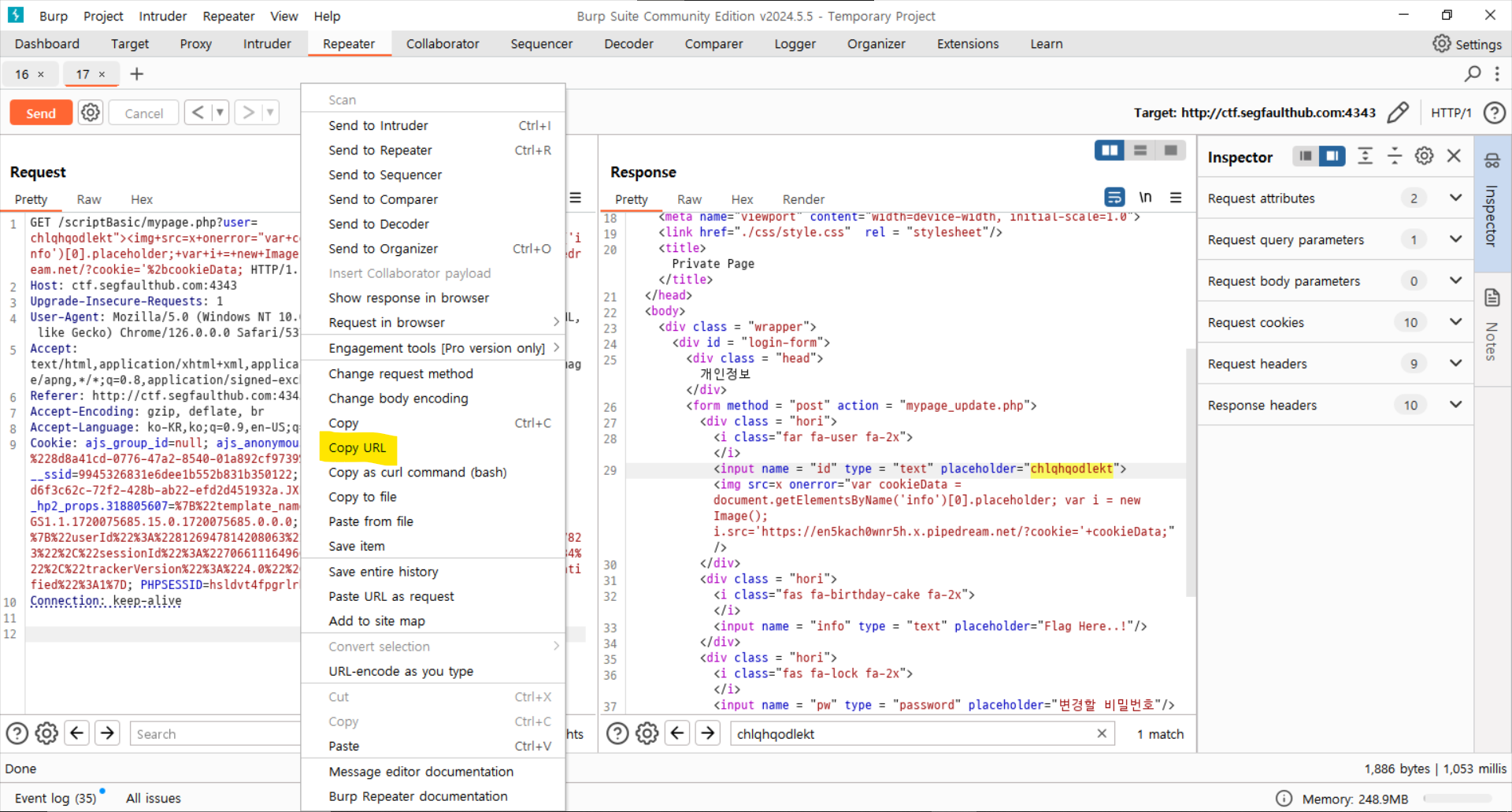Screen dimensions: 1512x812
Task: Toggle show non-printable characters \n icon
Action: [1145, 197]
